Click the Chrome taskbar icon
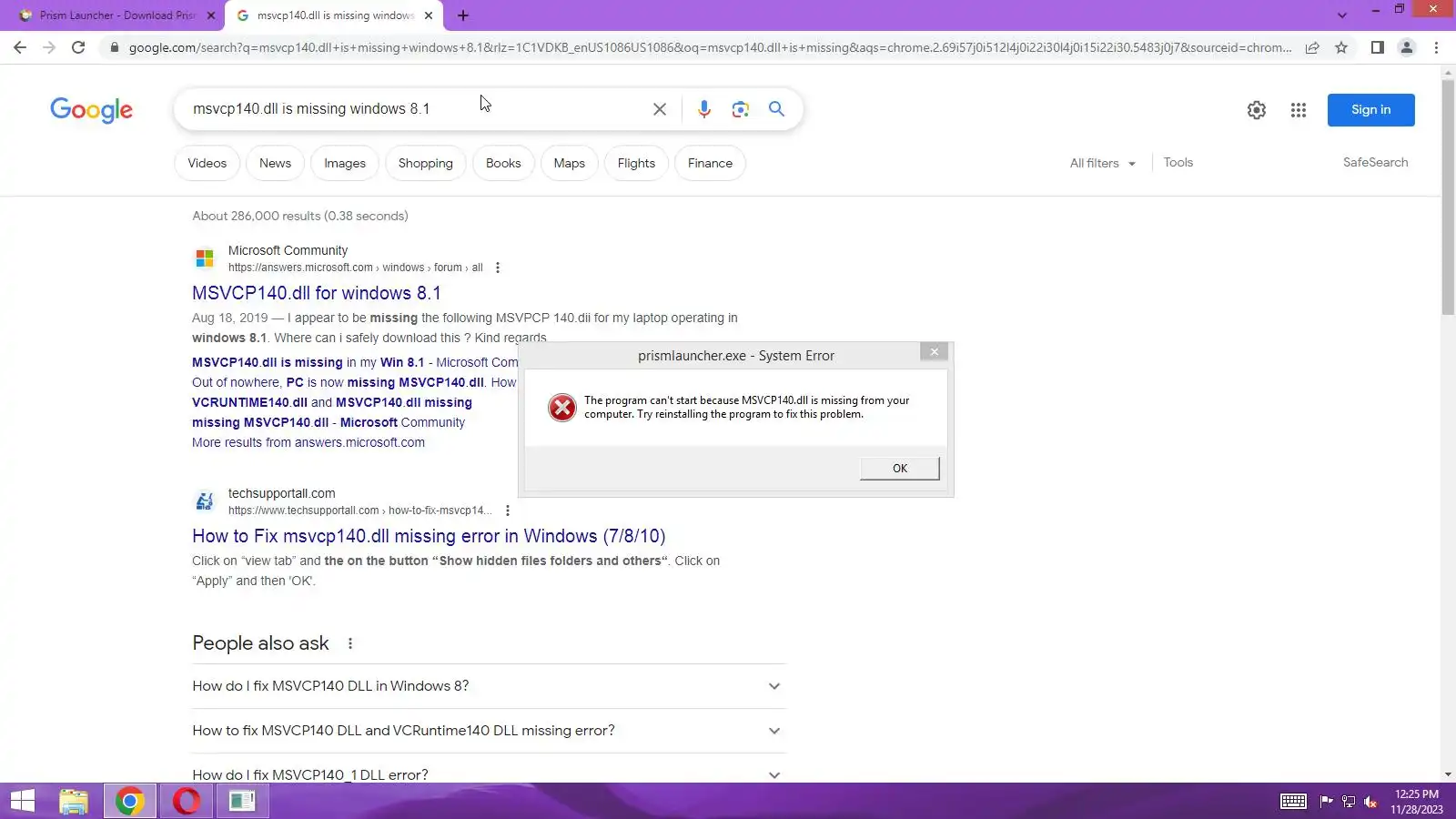This screenshot has width=1456, height=819. point(129,801)
